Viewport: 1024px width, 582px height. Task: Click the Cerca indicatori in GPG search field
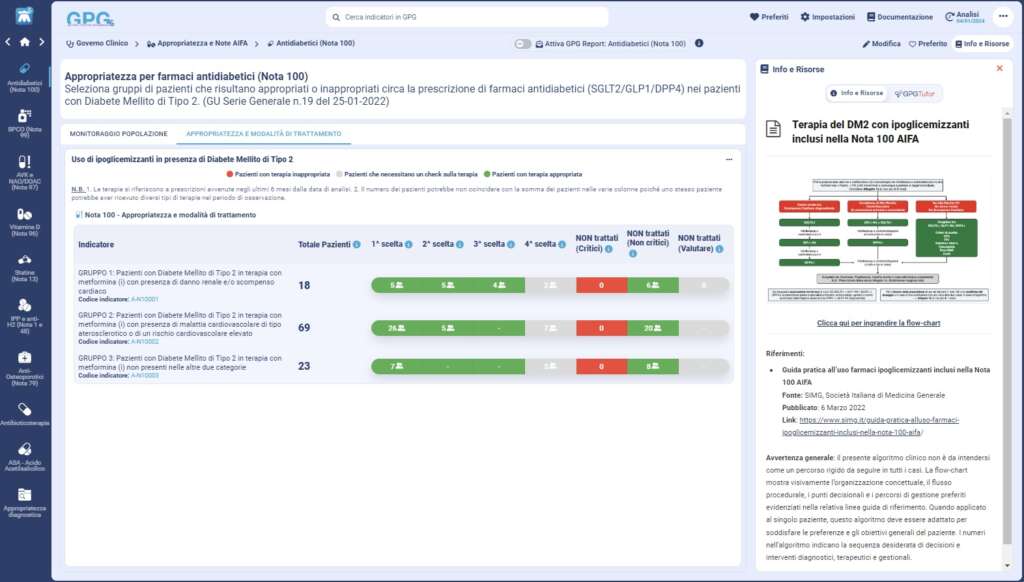tap(467, 17)
